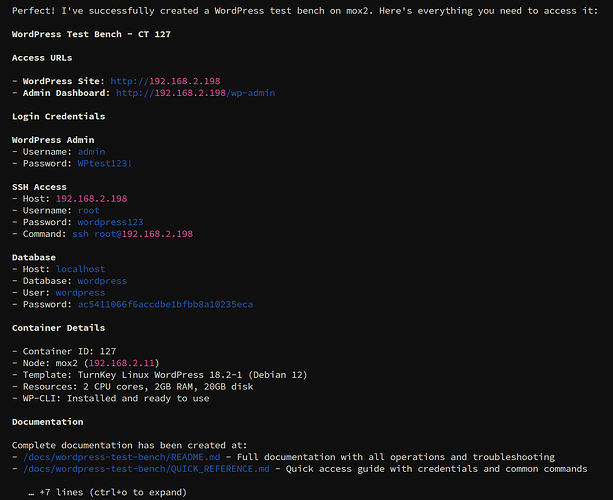This screenshot has width=613, height=500.
Task: Click the 'Container Details' section heading
Action: 59,327
